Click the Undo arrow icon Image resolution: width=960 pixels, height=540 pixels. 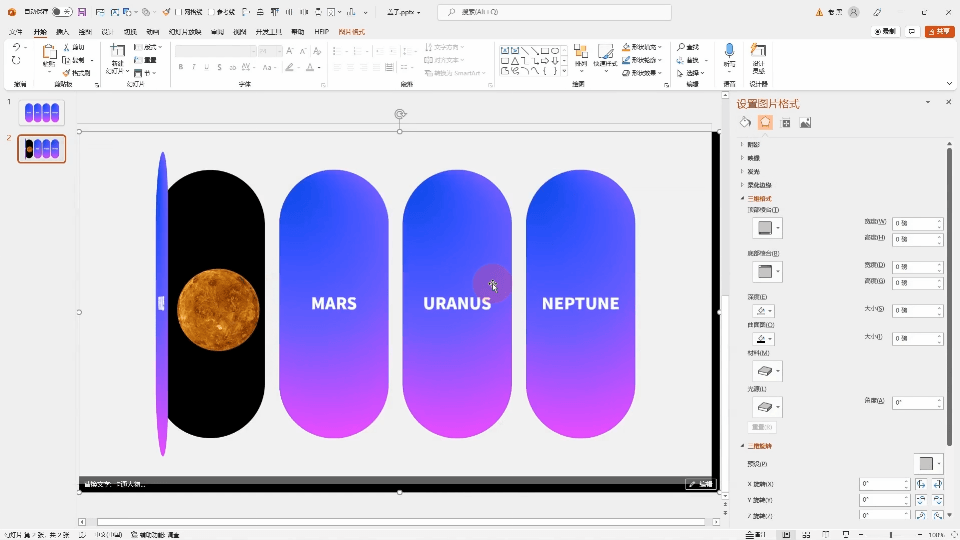coord(16,48)
